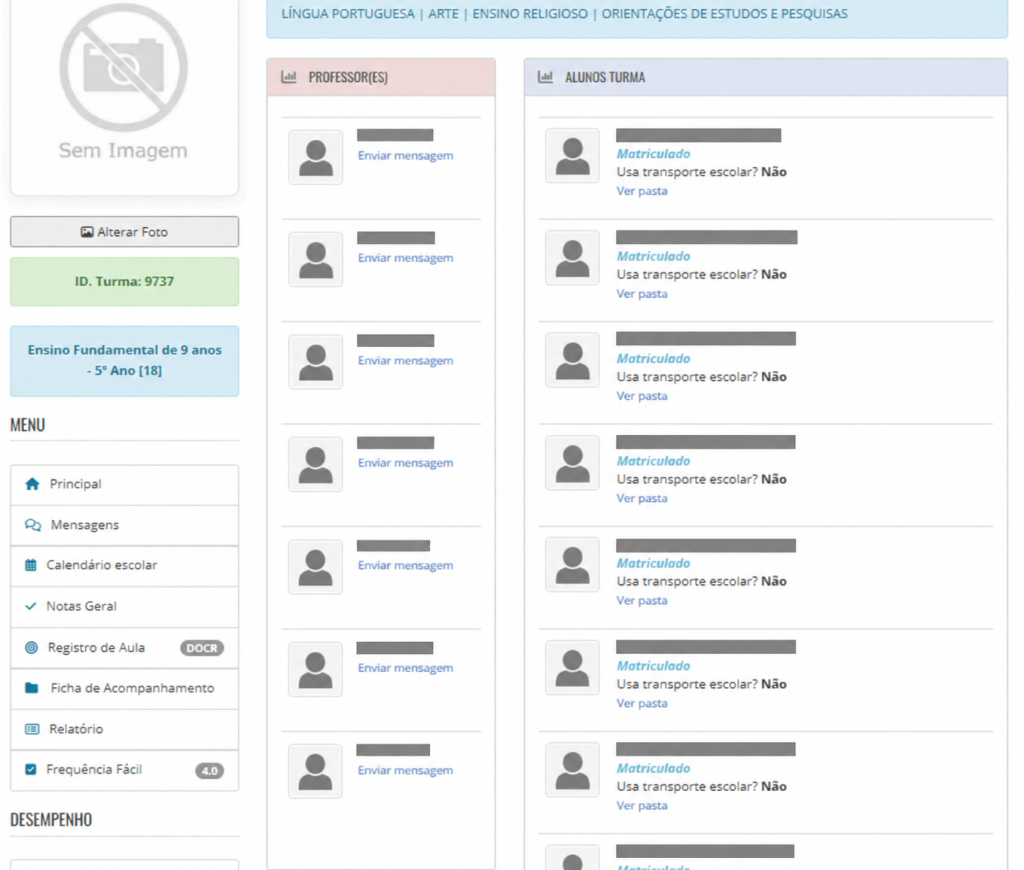1024x870 pixels.
Task: Click the house icon next to Principal
Action: pos(32,484)
